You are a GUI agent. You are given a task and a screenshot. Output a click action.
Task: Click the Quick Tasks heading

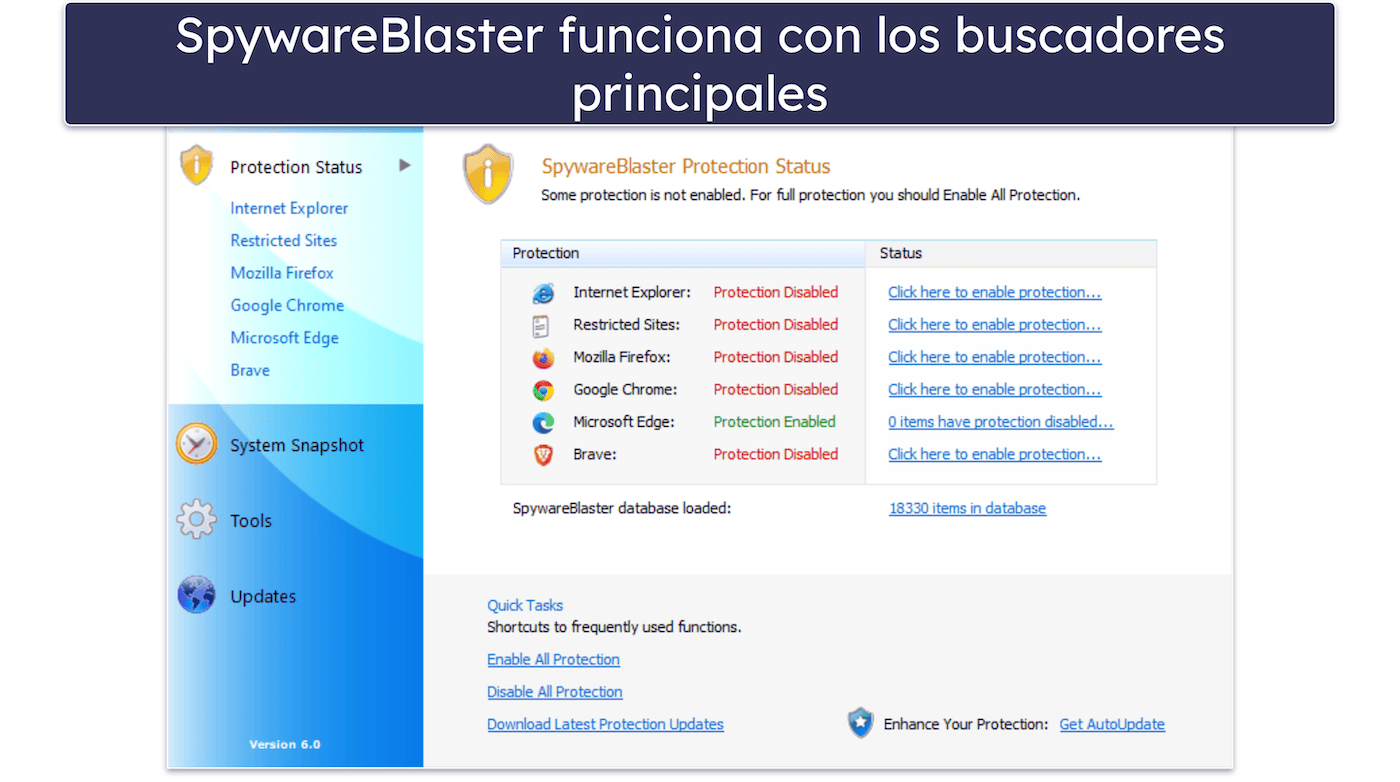[x=525, y=605]
